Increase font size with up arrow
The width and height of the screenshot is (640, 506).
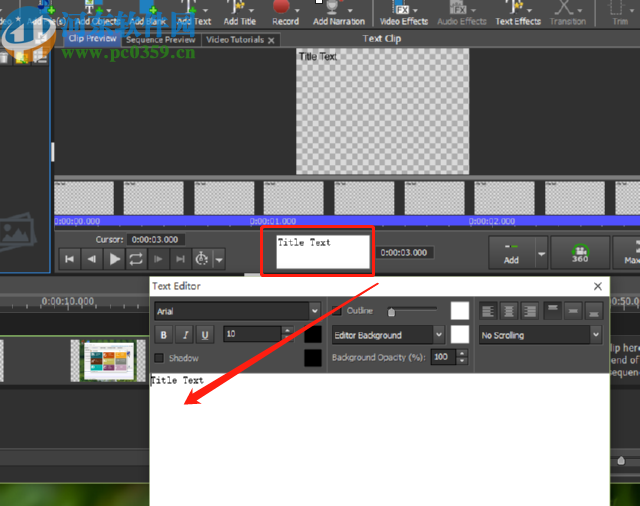(x=287, y=330)
